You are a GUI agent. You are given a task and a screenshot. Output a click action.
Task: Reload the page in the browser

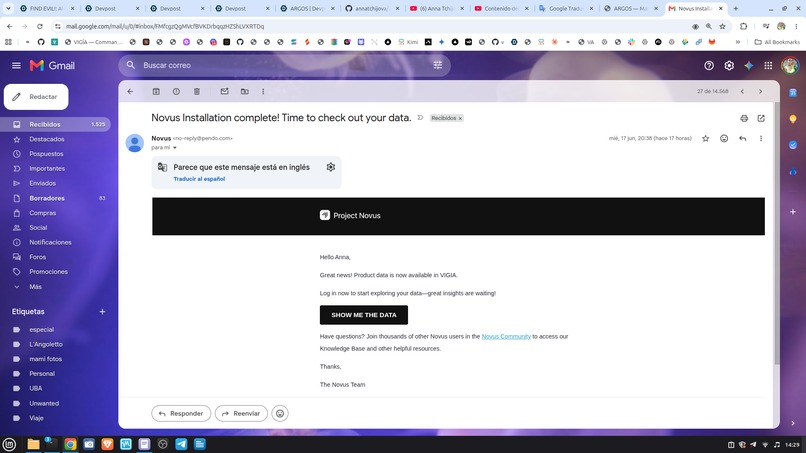point(40,26)
